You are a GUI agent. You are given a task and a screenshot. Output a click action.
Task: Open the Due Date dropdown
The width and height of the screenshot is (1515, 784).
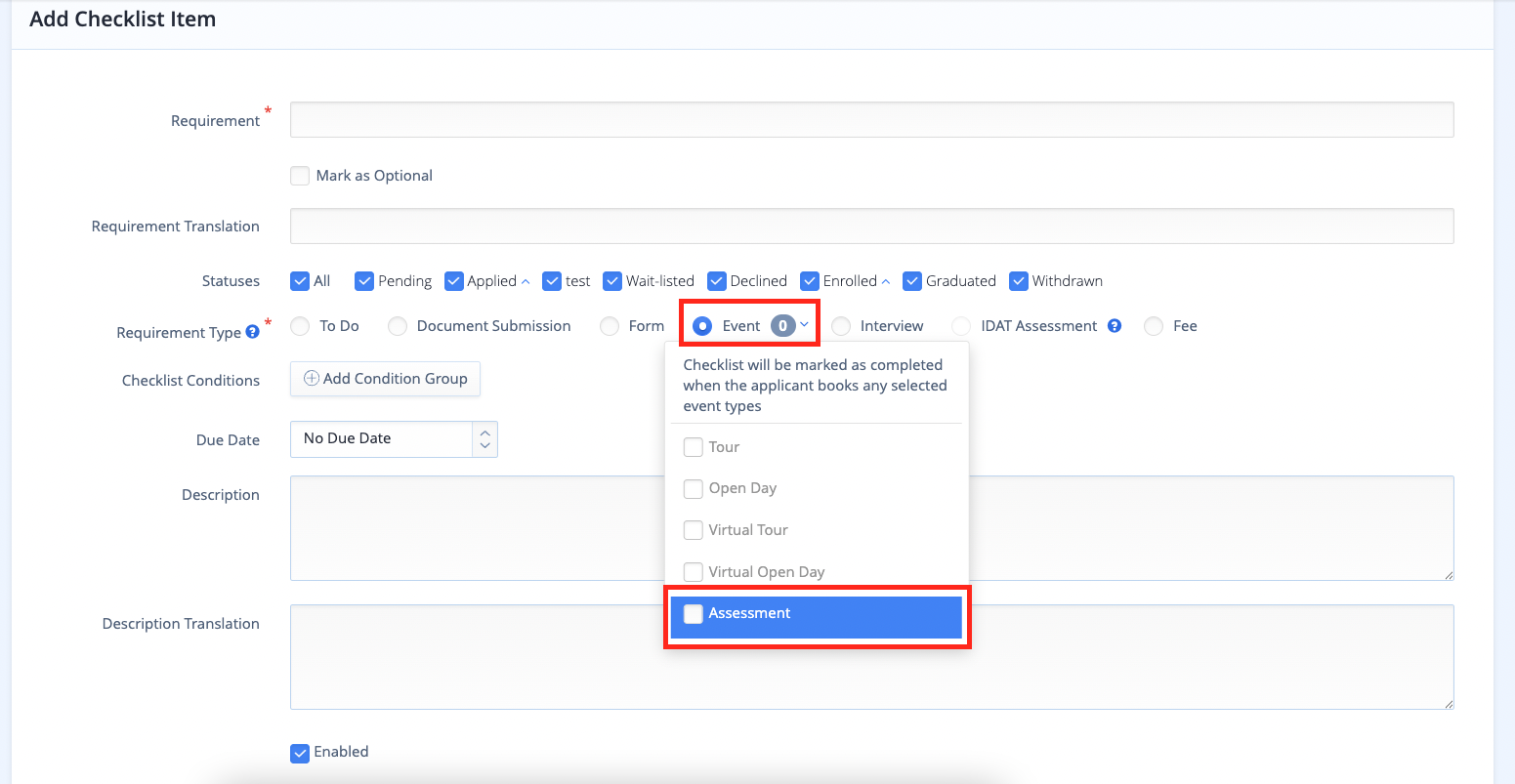(x=394, y=439)
